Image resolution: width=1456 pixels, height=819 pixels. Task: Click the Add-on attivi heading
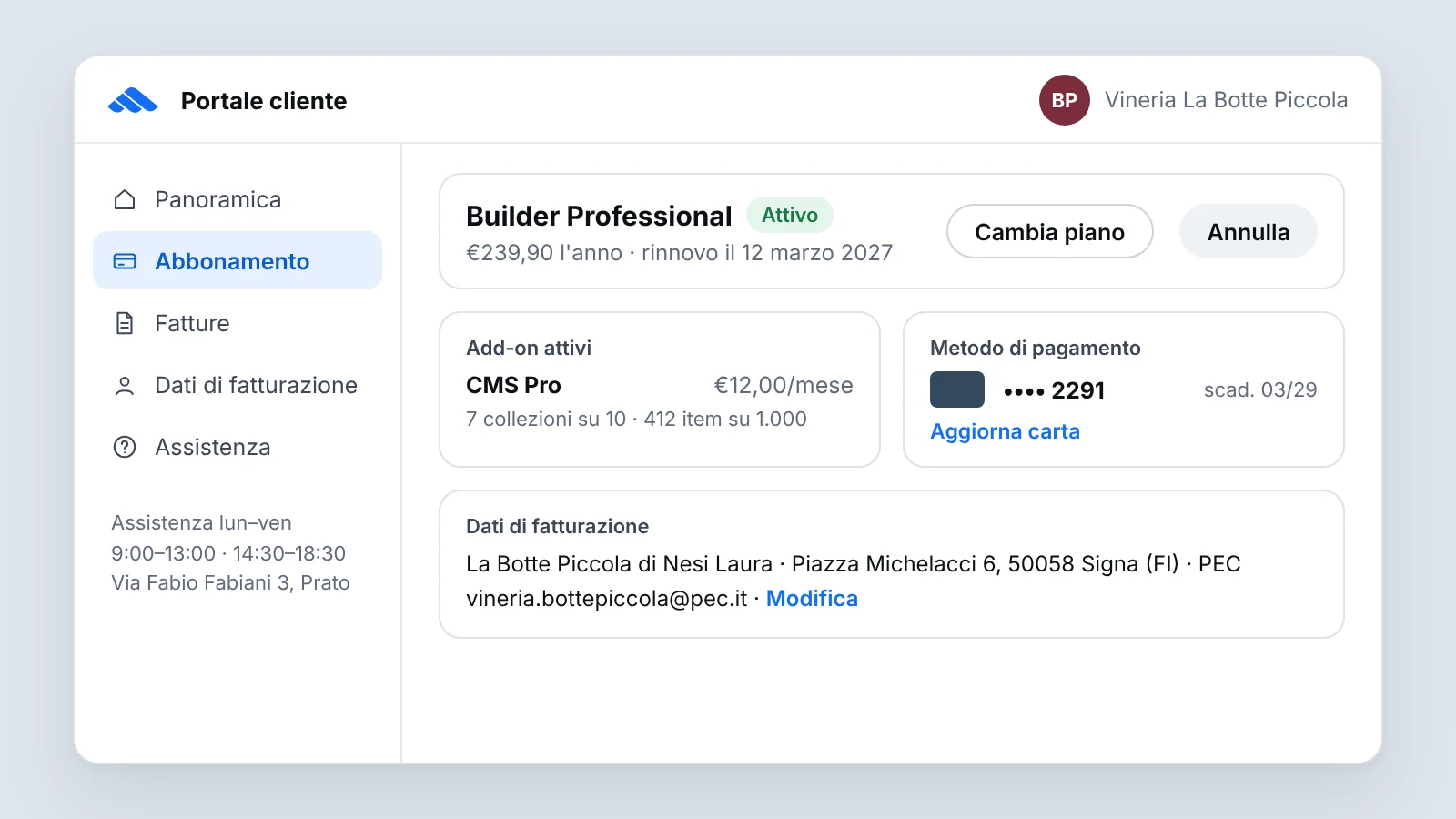529,349
